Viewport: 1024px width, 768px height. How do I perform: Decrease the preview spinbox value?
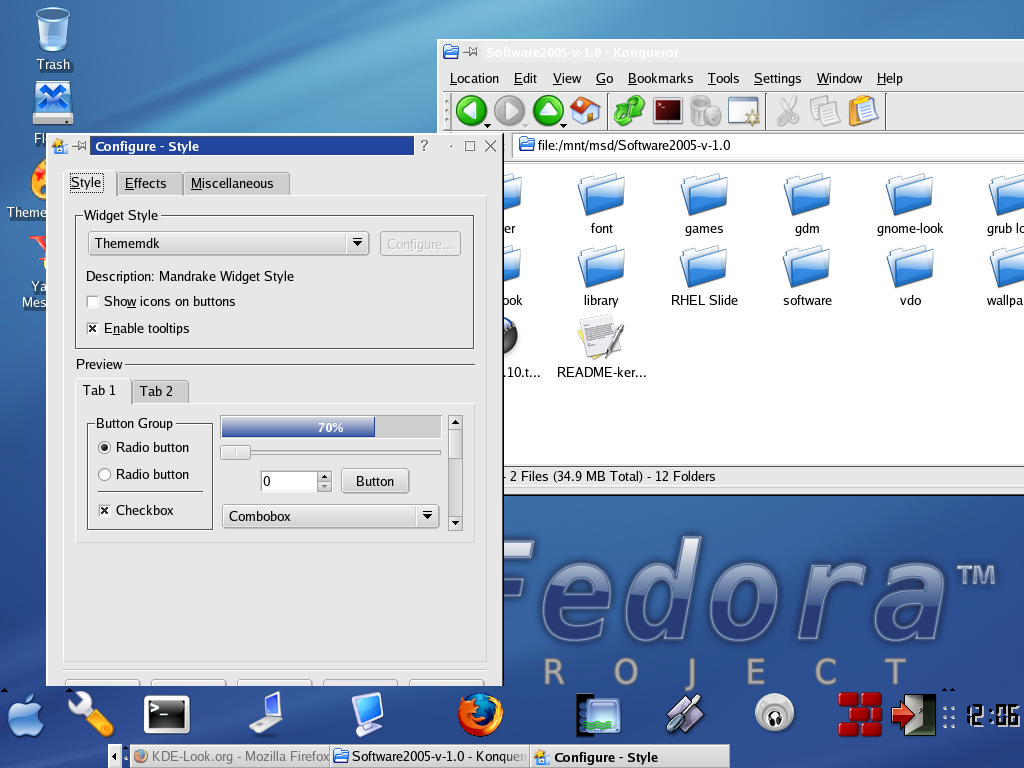(325, 487)
